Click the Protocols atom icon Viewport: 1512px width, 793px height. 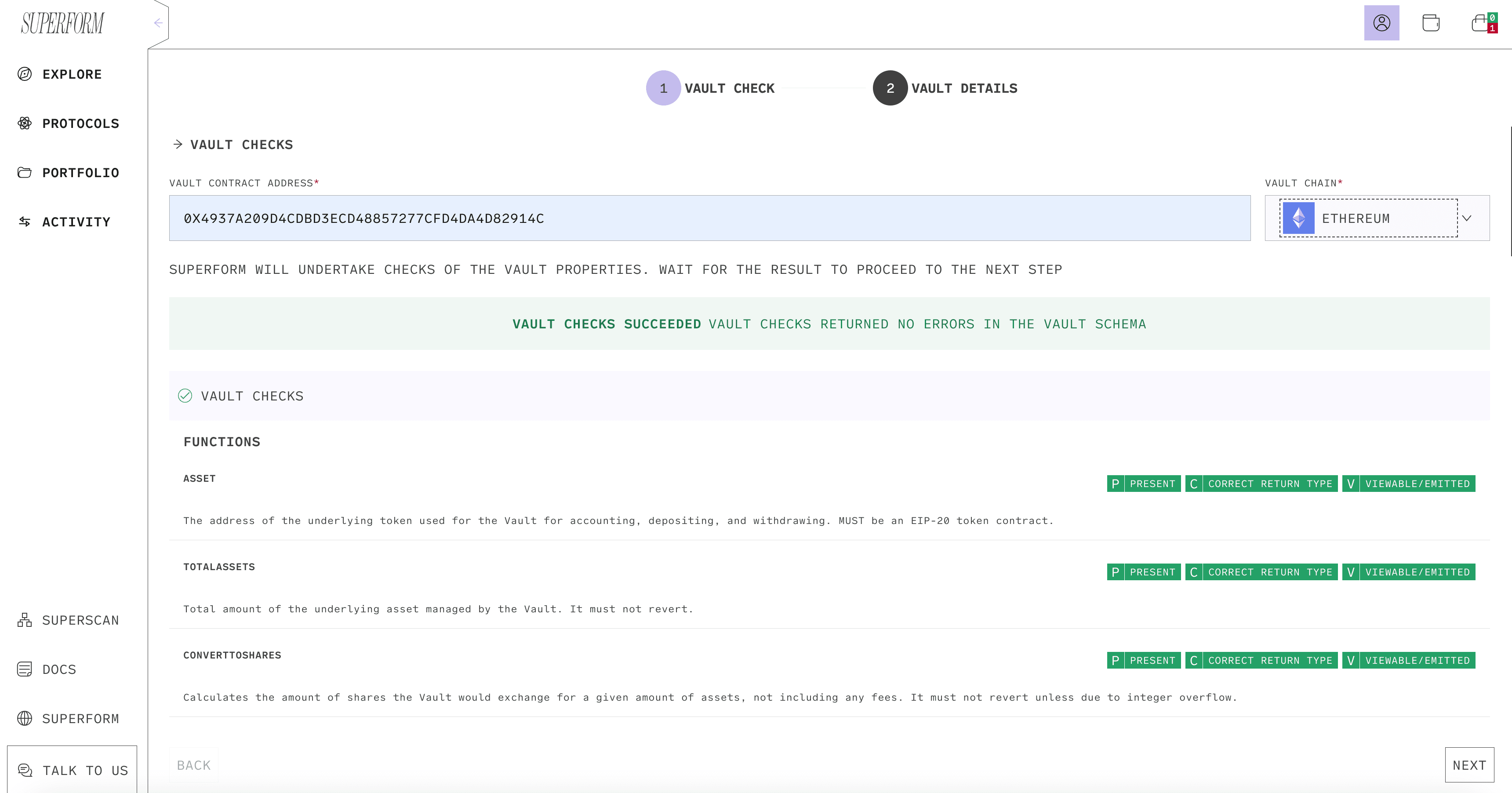(25, 123)
